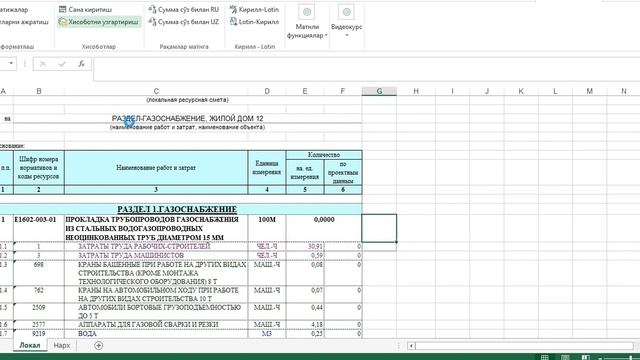Image resolution: width=640 pixels, height=360 pixels.
Task: Select column C header
Action: click(x=156, y=91)
